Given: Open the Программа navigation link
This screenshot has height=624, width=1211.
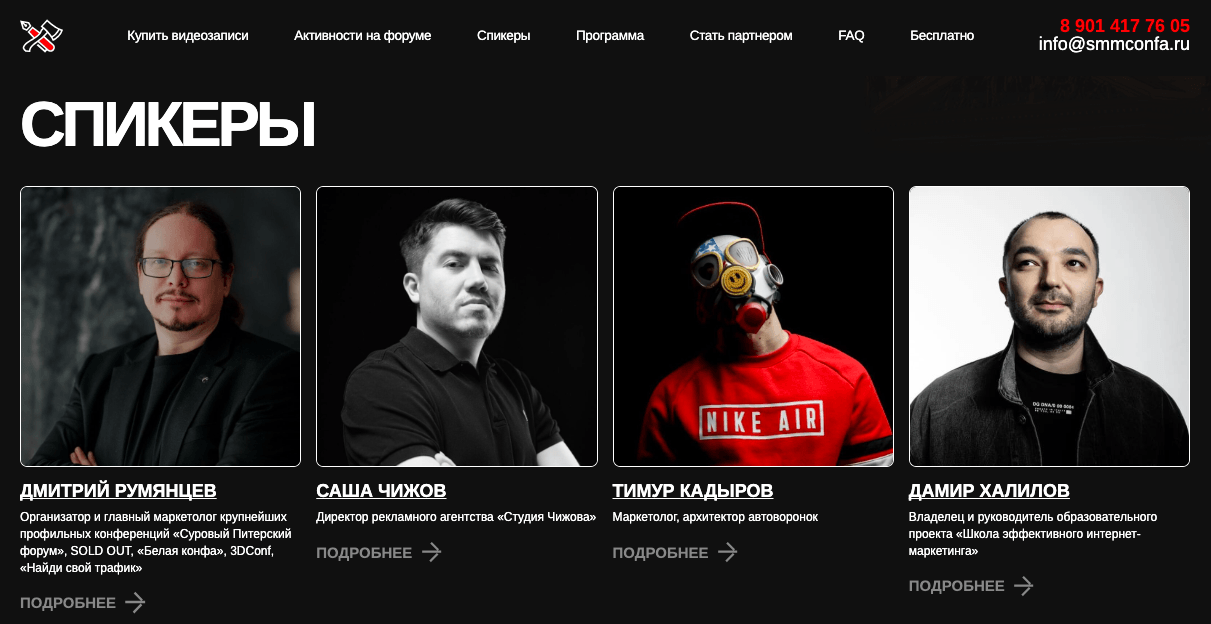Looking at the screenshot, I should [610, 35].
